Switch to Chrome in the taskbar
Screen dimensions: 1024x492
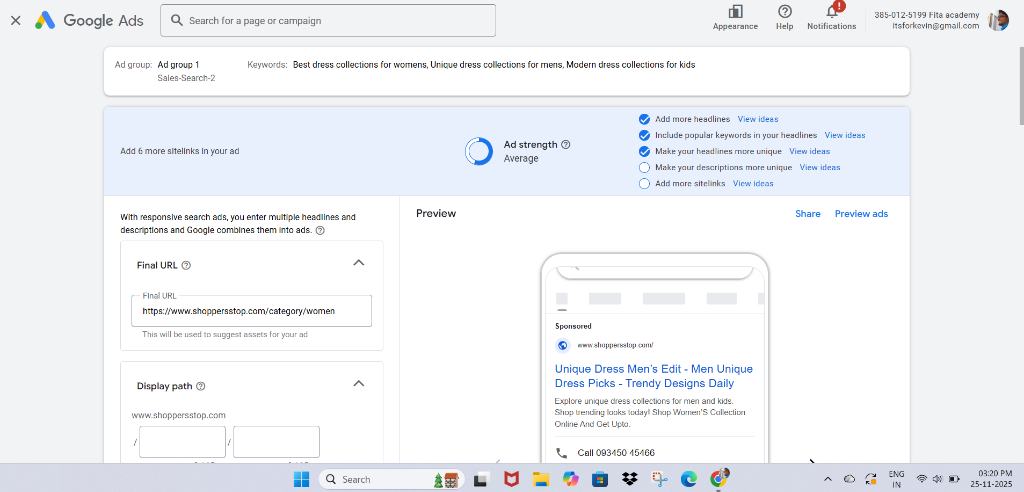(719, 478)
